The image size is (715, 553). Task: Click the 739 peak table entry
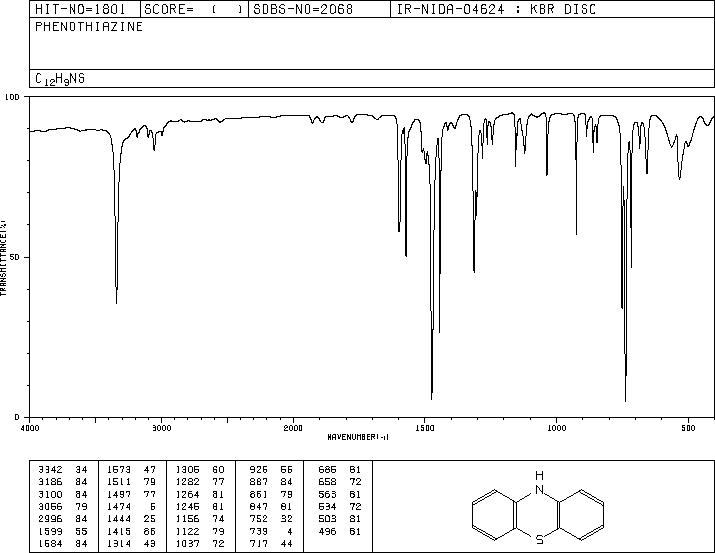(271, 531)
